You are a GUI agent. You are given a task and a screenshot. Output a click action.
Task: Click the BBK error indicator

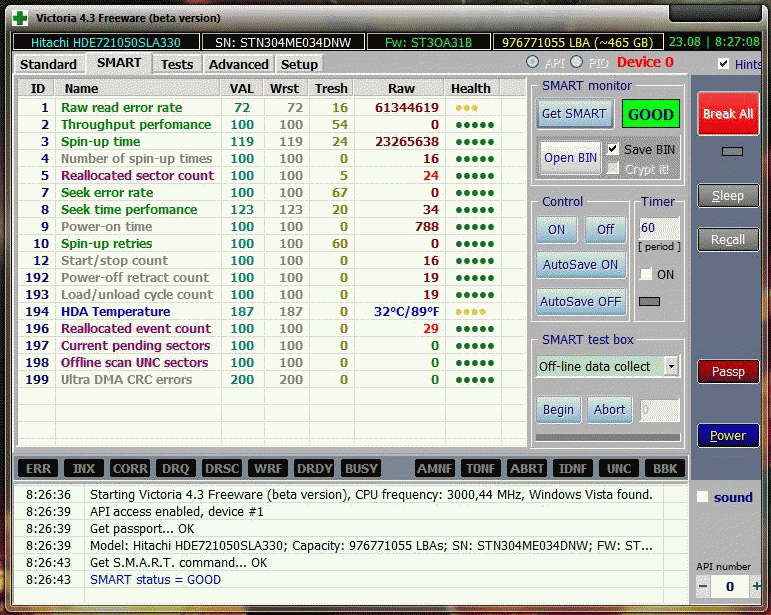click(x=663, y=468)
